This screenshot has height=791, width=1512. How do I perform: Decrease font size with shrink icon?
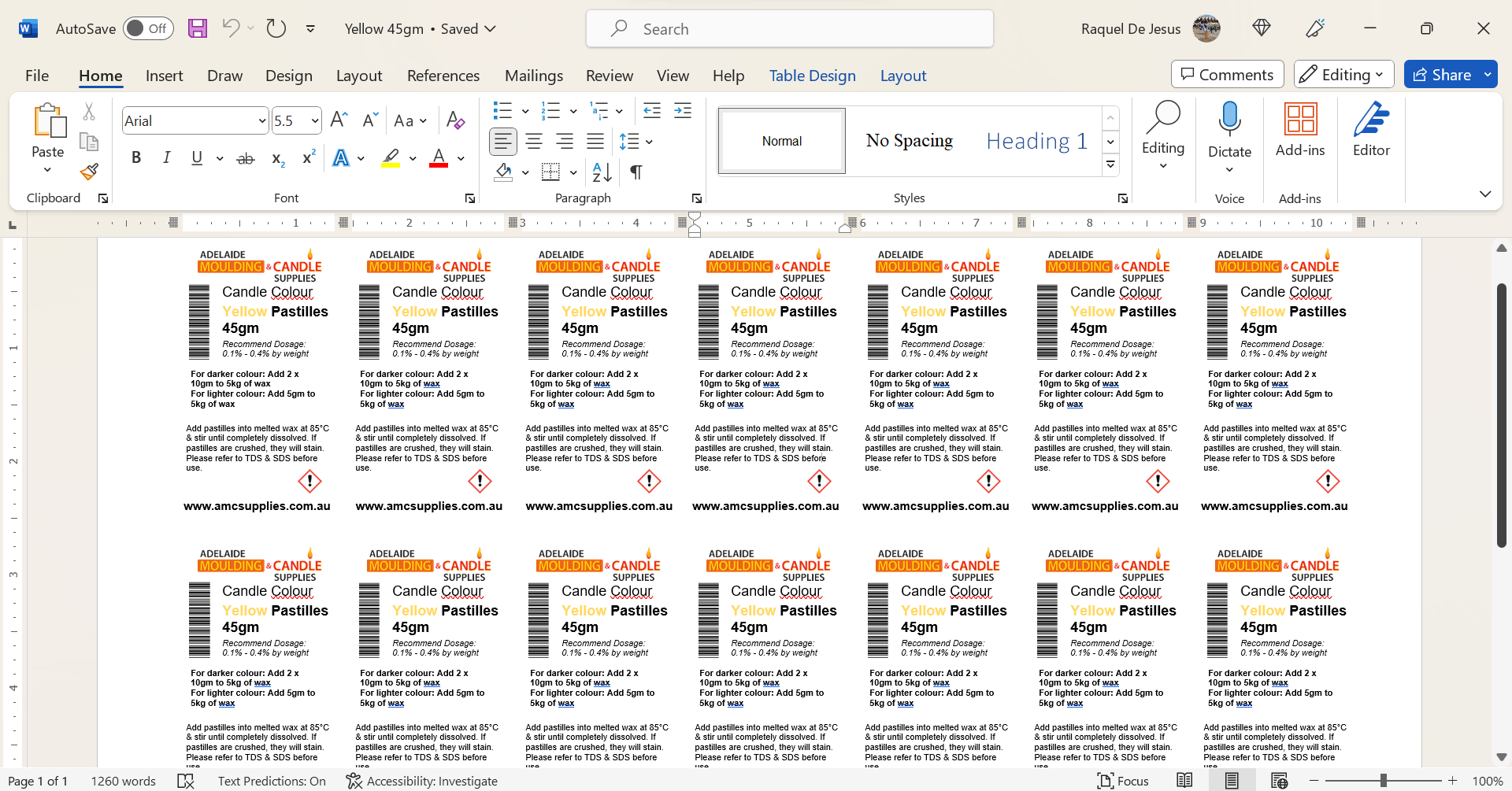point(369,120)
